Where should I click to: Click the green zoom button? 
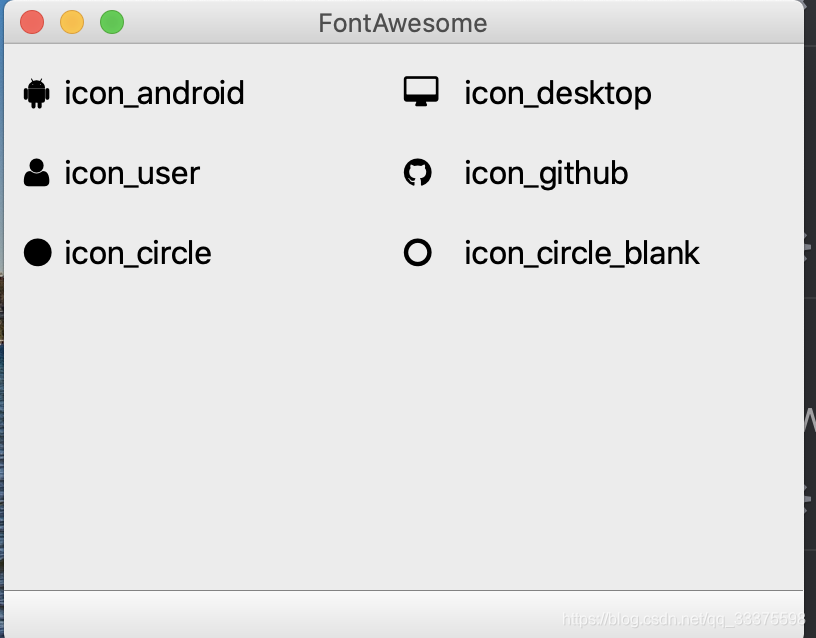pos(111,20)
